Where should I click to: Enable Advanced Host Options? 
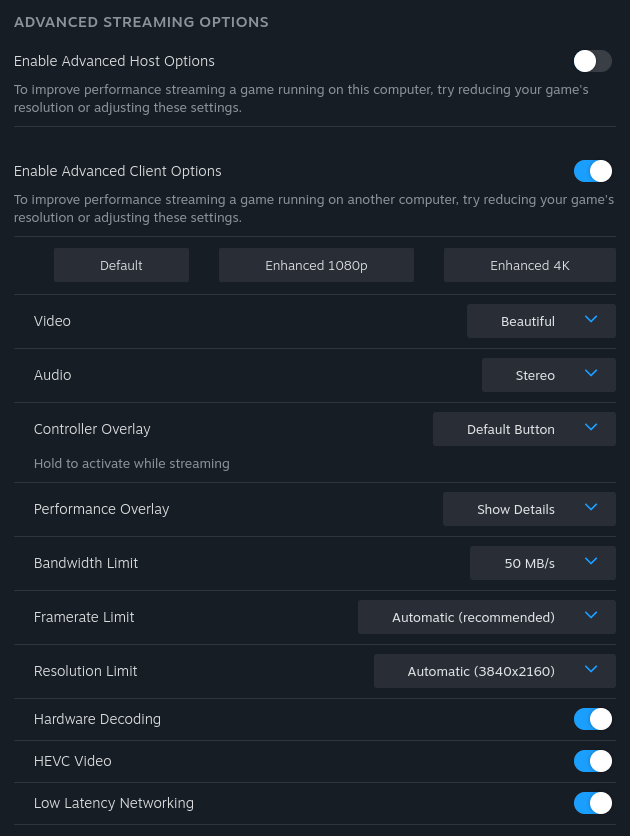tap(592, 61)
